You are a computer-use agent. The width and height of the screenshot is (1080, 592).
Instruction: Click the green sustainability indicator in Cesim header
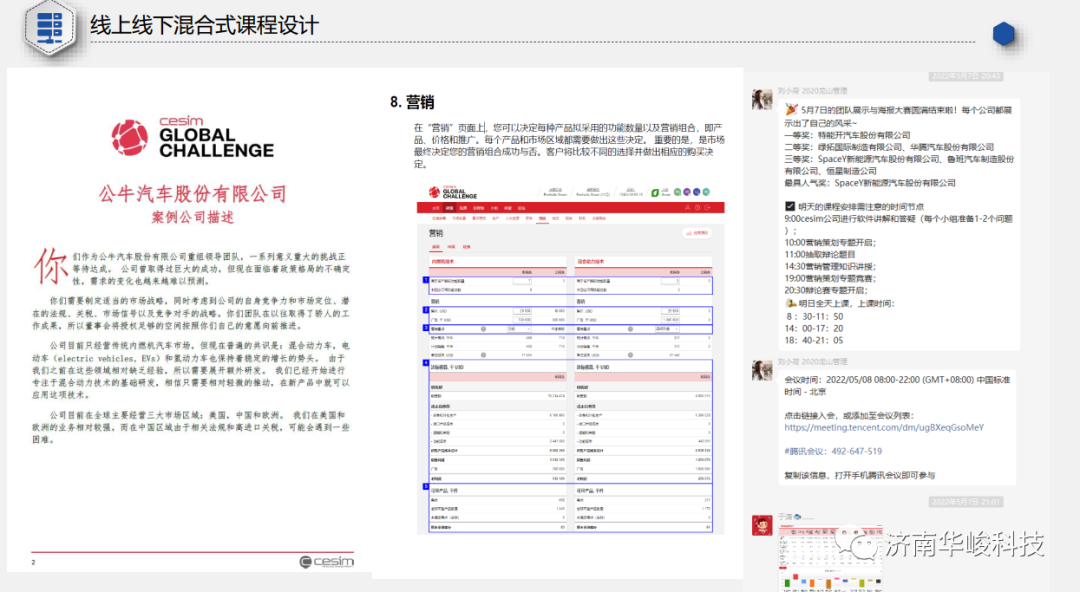[x=655, y=193]
